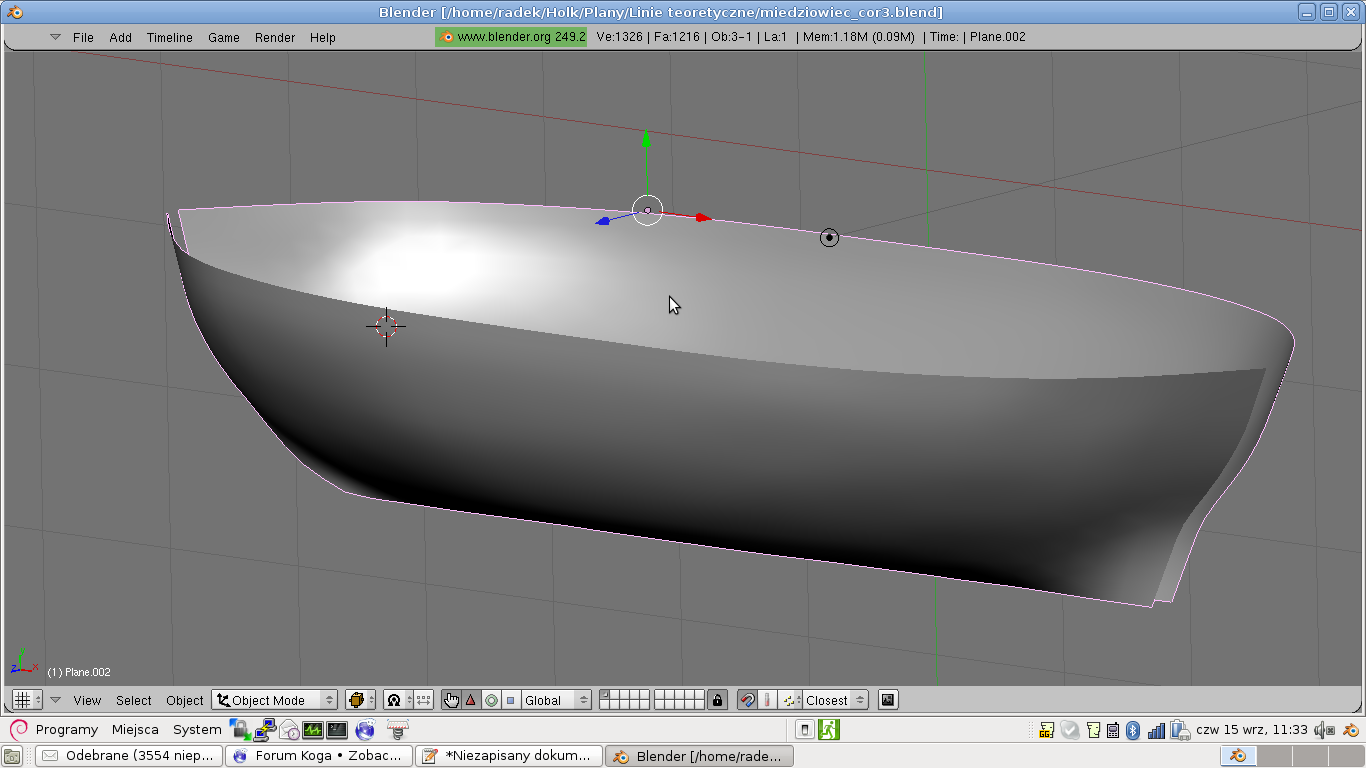Viewport: 1366px width, 768px height.
Task: Open the Add menu in top bar
Action: [x=120, y=37]
